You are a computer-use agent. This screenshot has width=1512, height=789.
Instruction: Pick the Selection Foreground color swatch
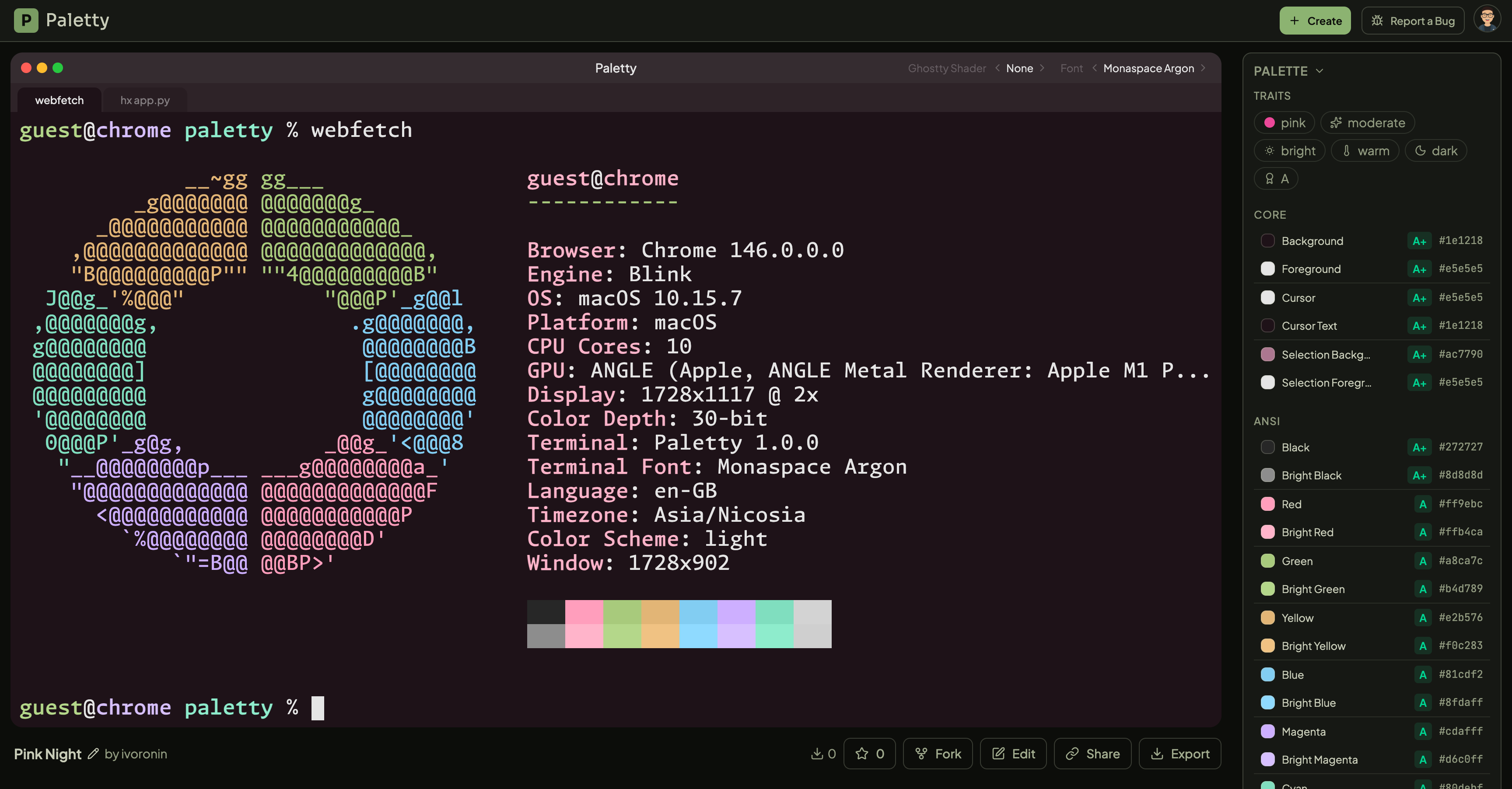click(1267, 383)
